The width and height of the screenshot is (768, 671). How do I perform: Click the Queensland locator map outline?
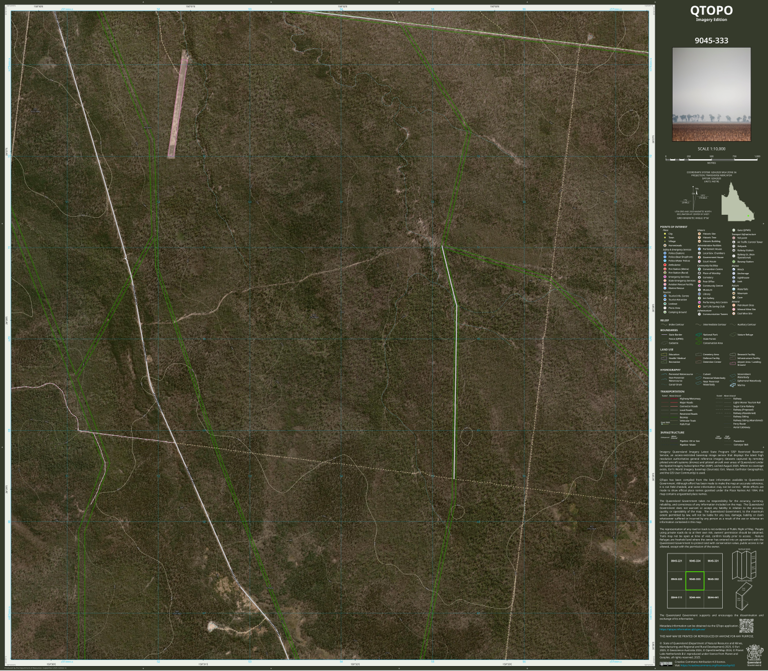(737, 202)
